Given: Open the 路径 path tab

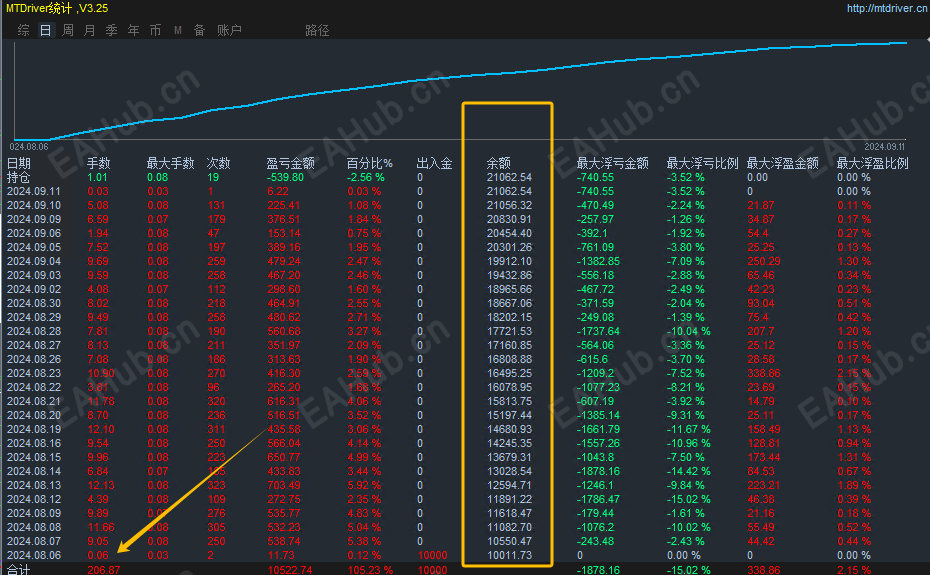Looking at the screenshot, I should coord(317,30).
